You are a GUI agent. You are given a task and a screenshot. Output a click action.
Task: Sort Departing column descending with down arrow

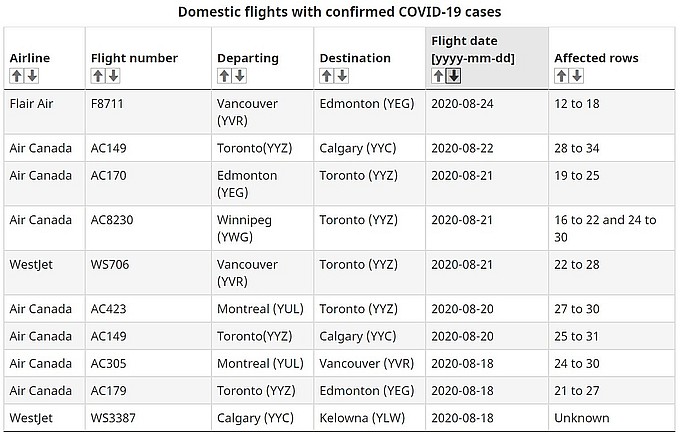239,76
